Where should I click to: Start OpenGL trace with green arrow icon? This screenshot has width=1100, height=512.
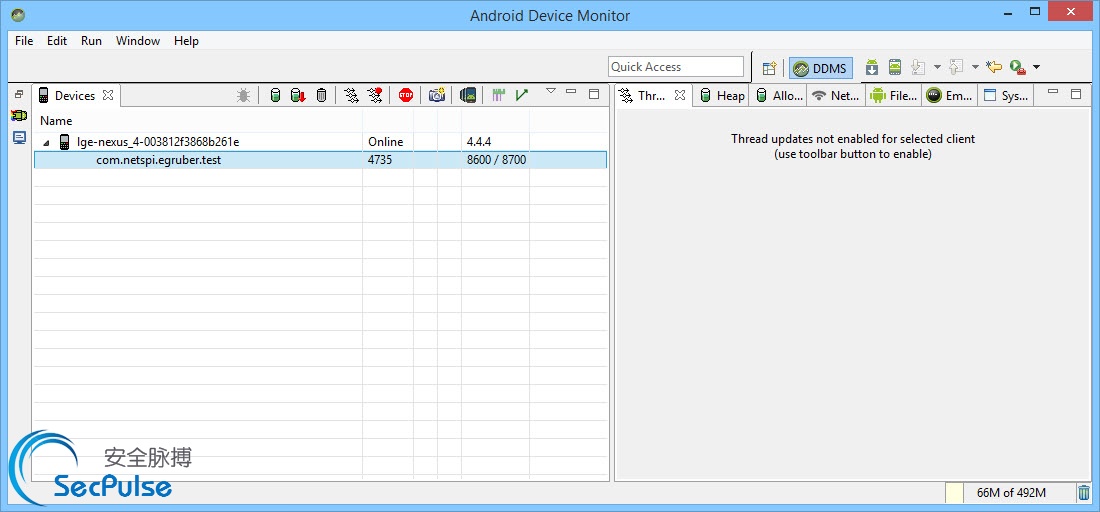[521, 95]
